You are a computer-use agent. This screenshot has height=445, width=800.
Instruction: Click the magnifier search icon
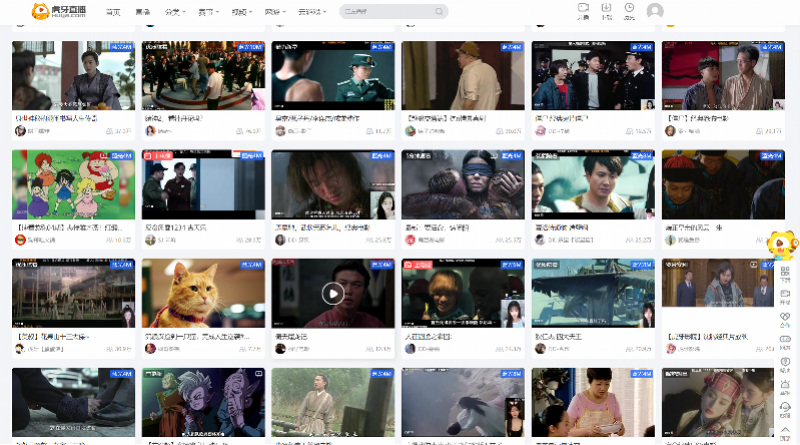439,11
